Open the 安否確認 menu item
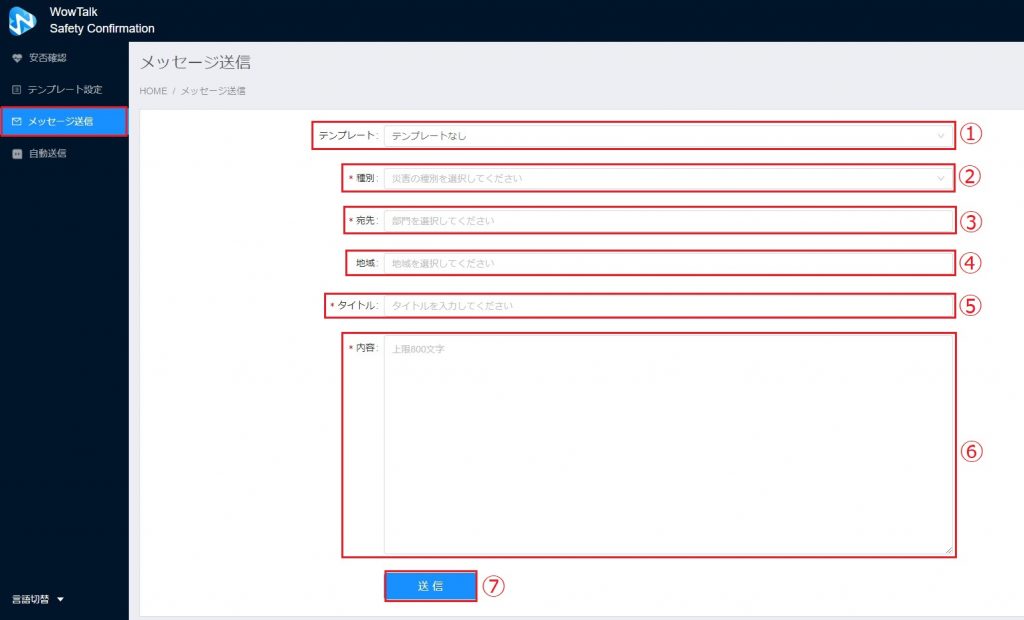This screenshot has width=1024, height=620. pyautogui.click(x=64, y=58)
